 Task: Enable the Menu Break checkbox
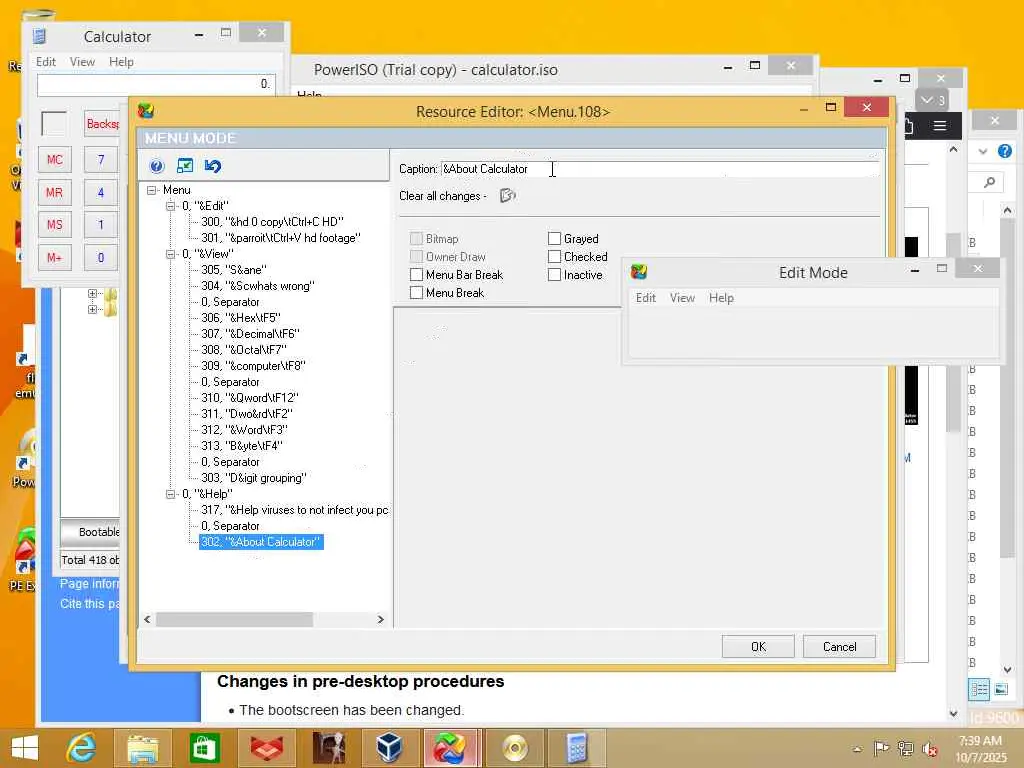(416, 293)
